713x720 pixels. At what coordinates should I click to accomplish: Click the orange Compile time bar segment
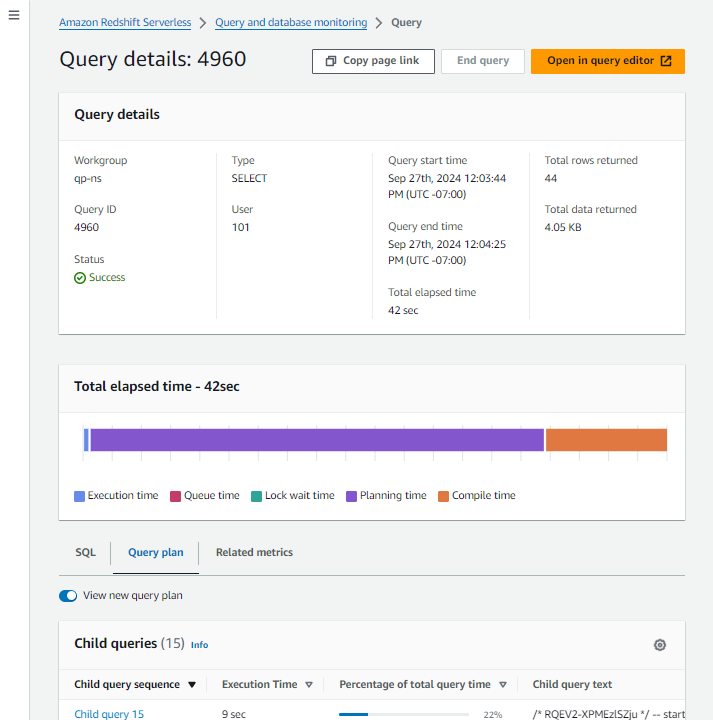pyautogui.click(x=606, y=440)
